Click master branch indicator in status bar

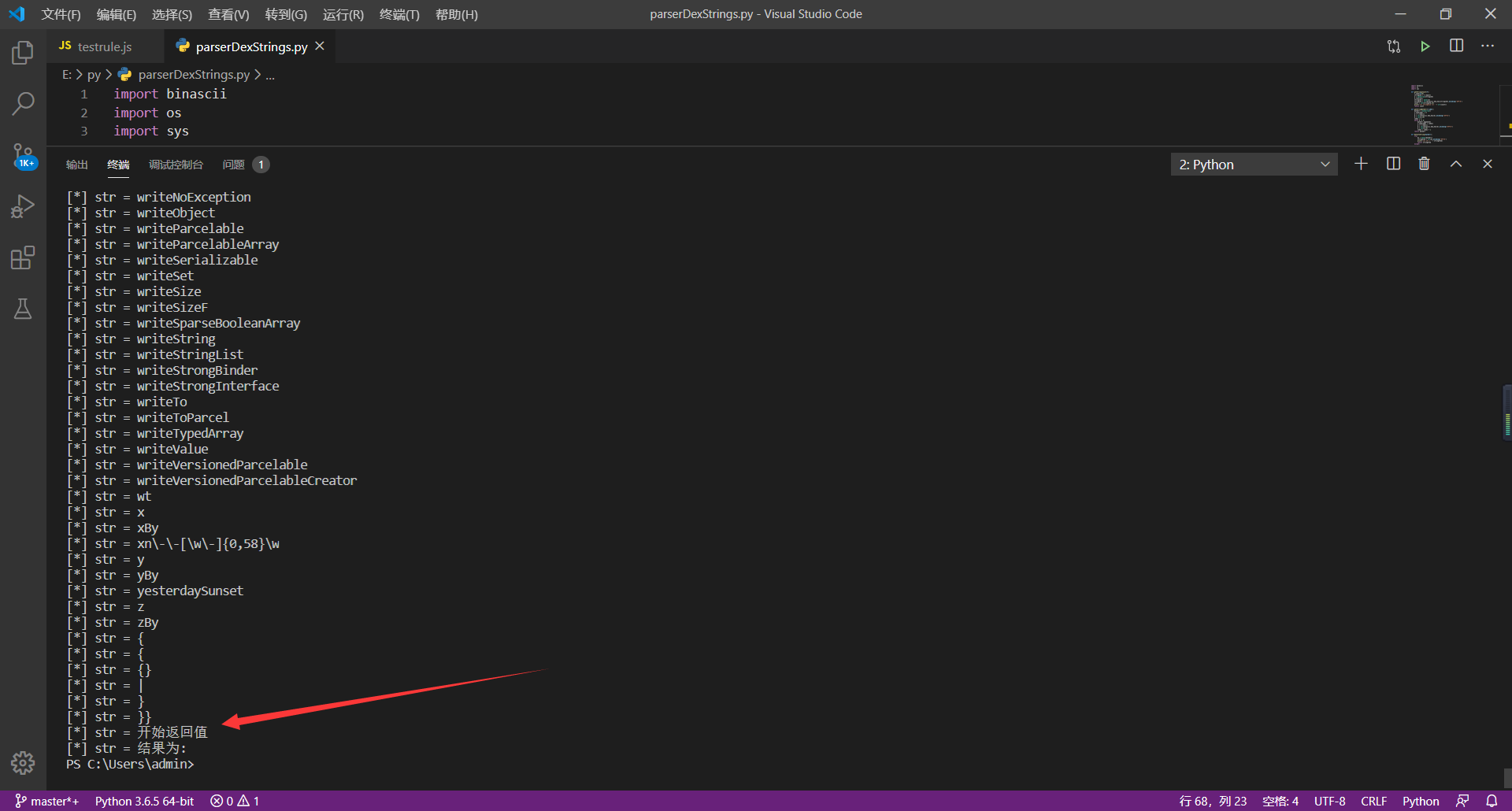[x=47, y=801]
